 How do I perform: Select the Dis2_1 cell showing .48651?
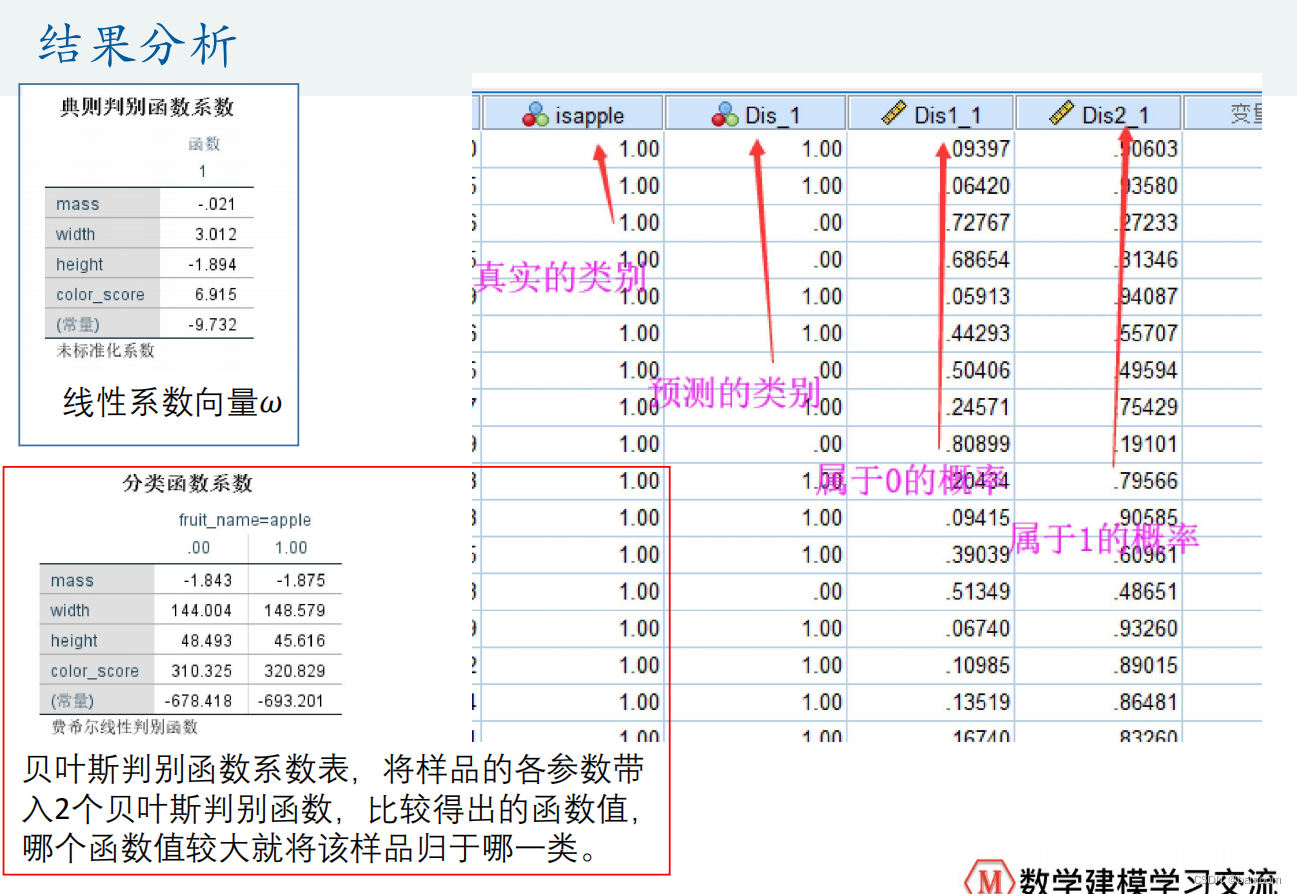pyautogui.click(x=1099, y=592)
